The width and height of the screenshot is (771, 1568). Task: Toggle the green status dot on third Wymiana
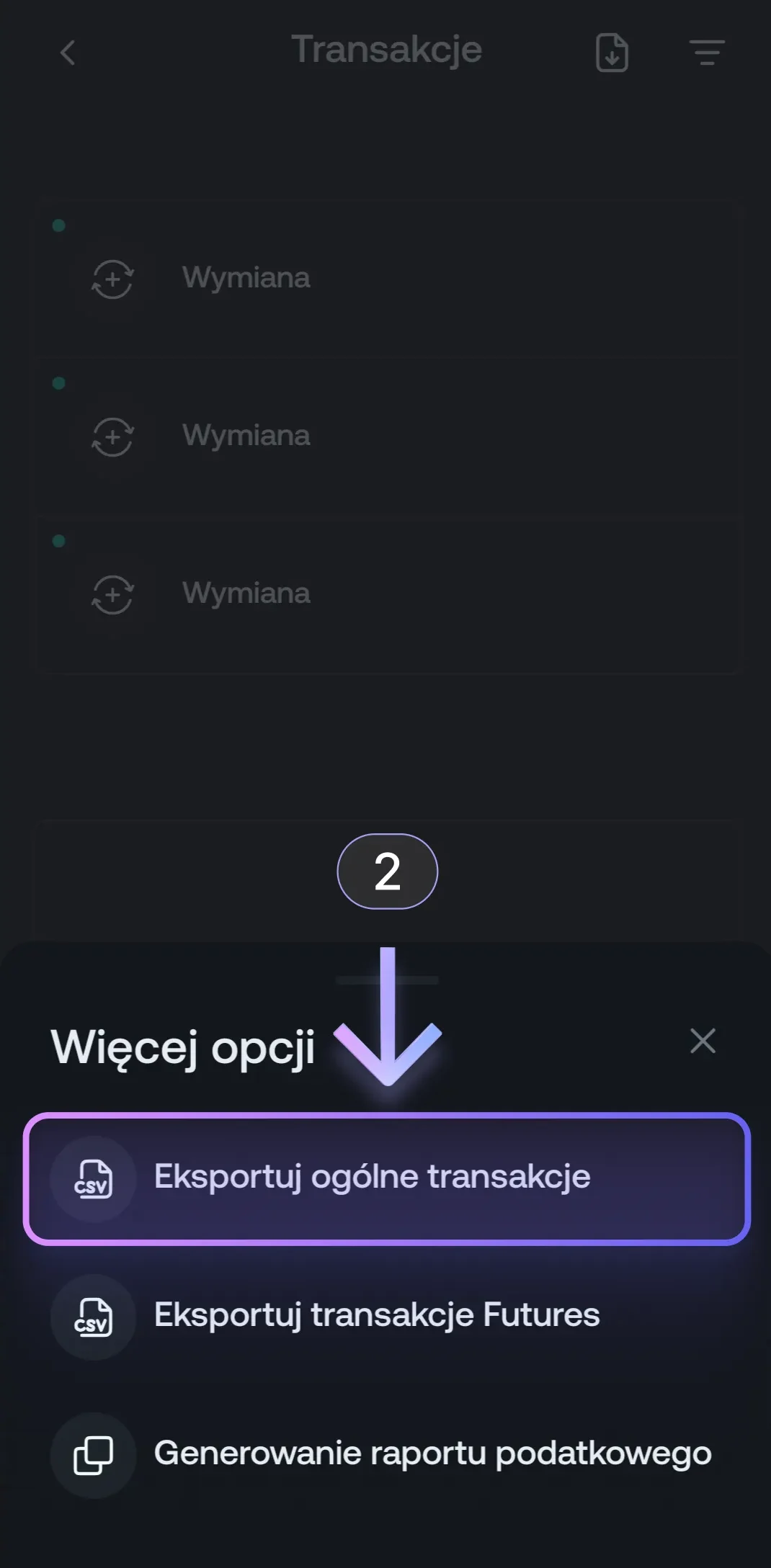(x=58, y=538)
